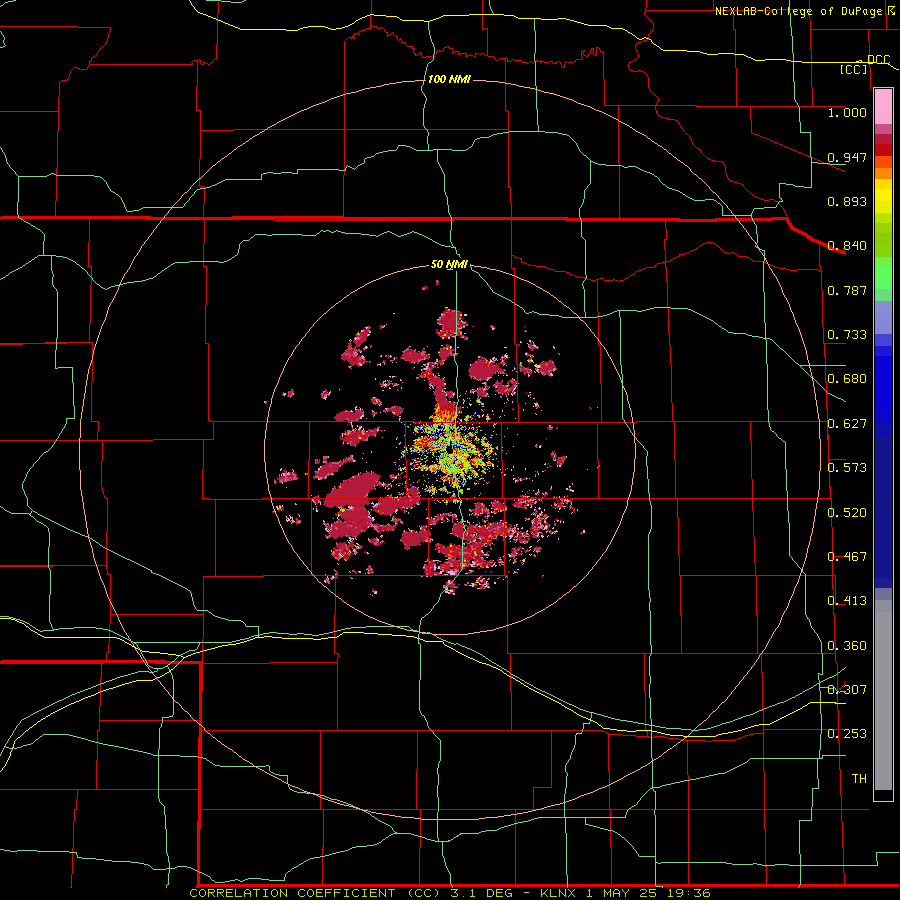
Task: Click the 0.787 scale value
Action: 847,290
